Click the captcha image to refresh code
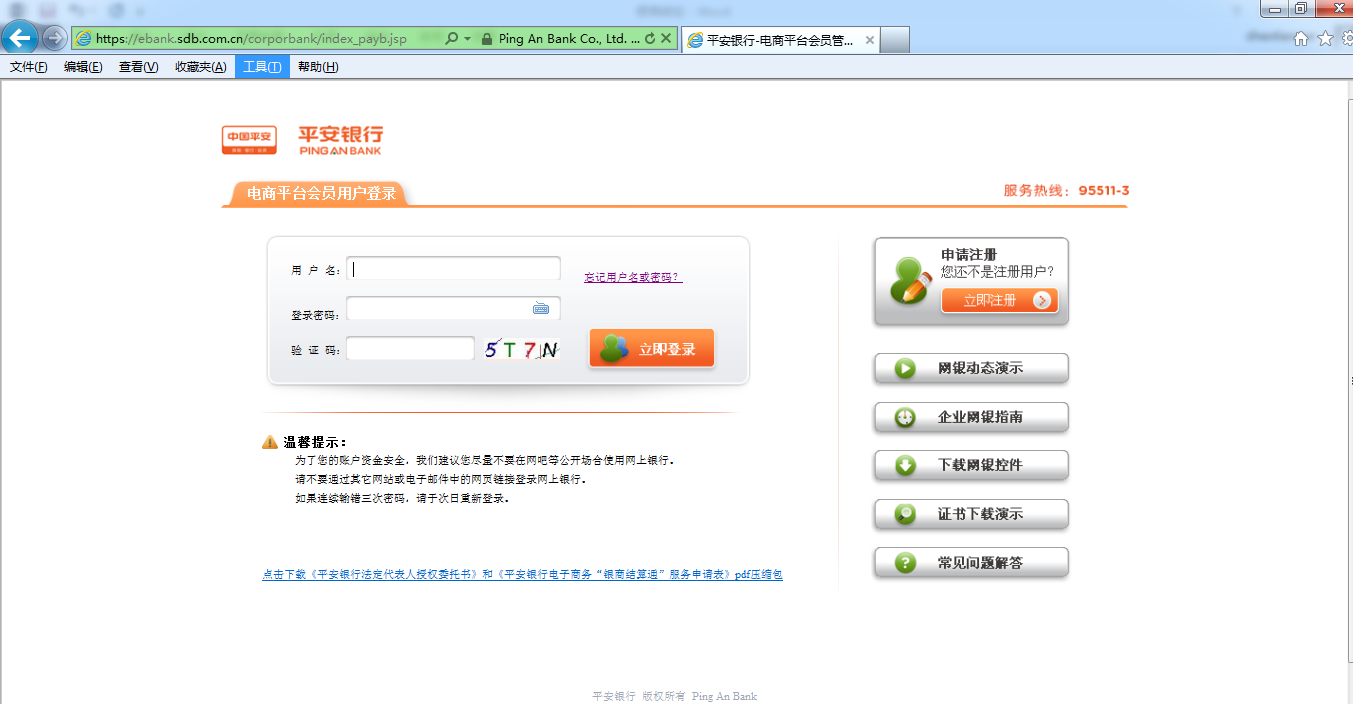Screen dimensions: 1353x704 coord(521,350)
